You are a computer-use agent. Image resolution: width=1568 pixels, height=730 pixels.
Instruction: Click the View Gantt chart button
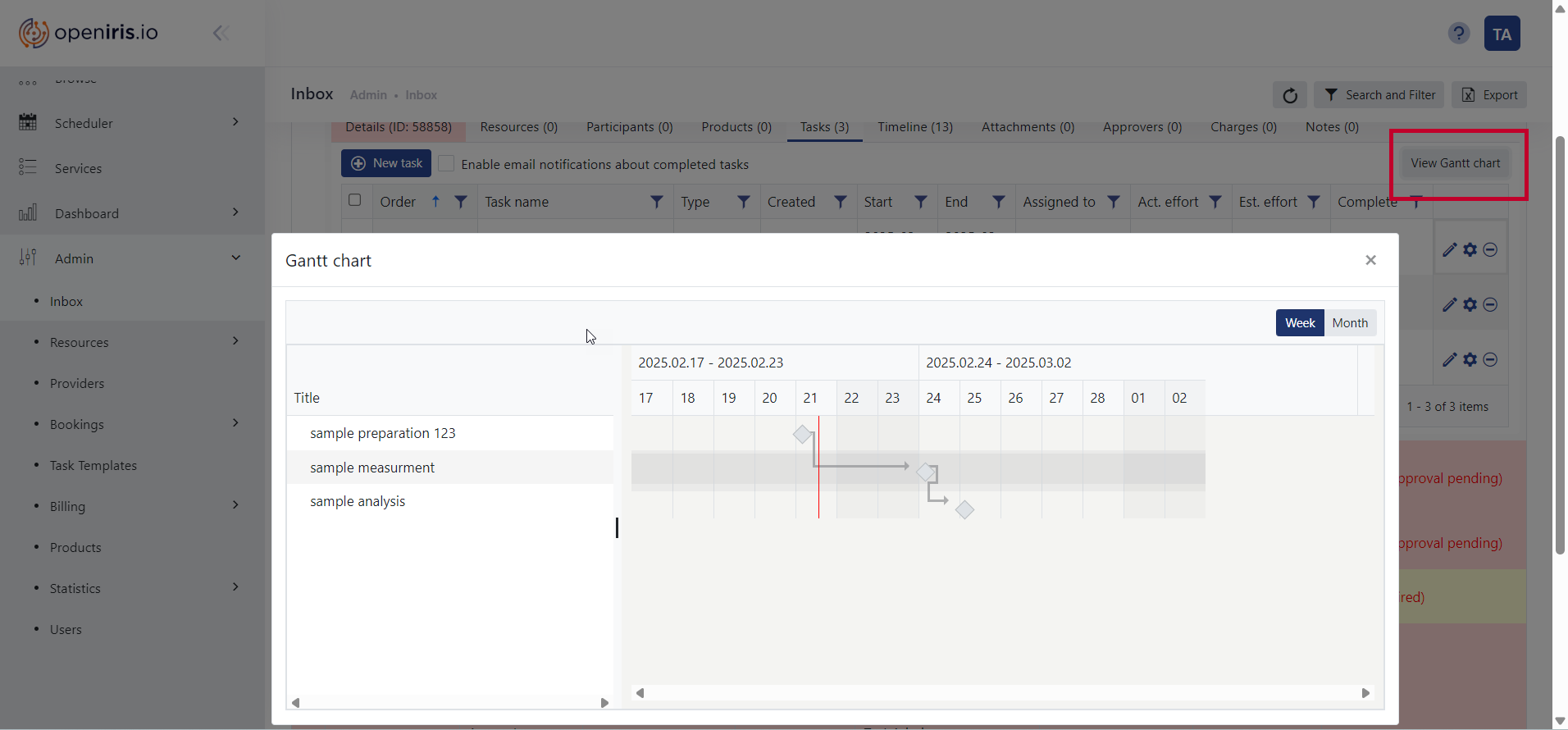(x=1455, y=163)
